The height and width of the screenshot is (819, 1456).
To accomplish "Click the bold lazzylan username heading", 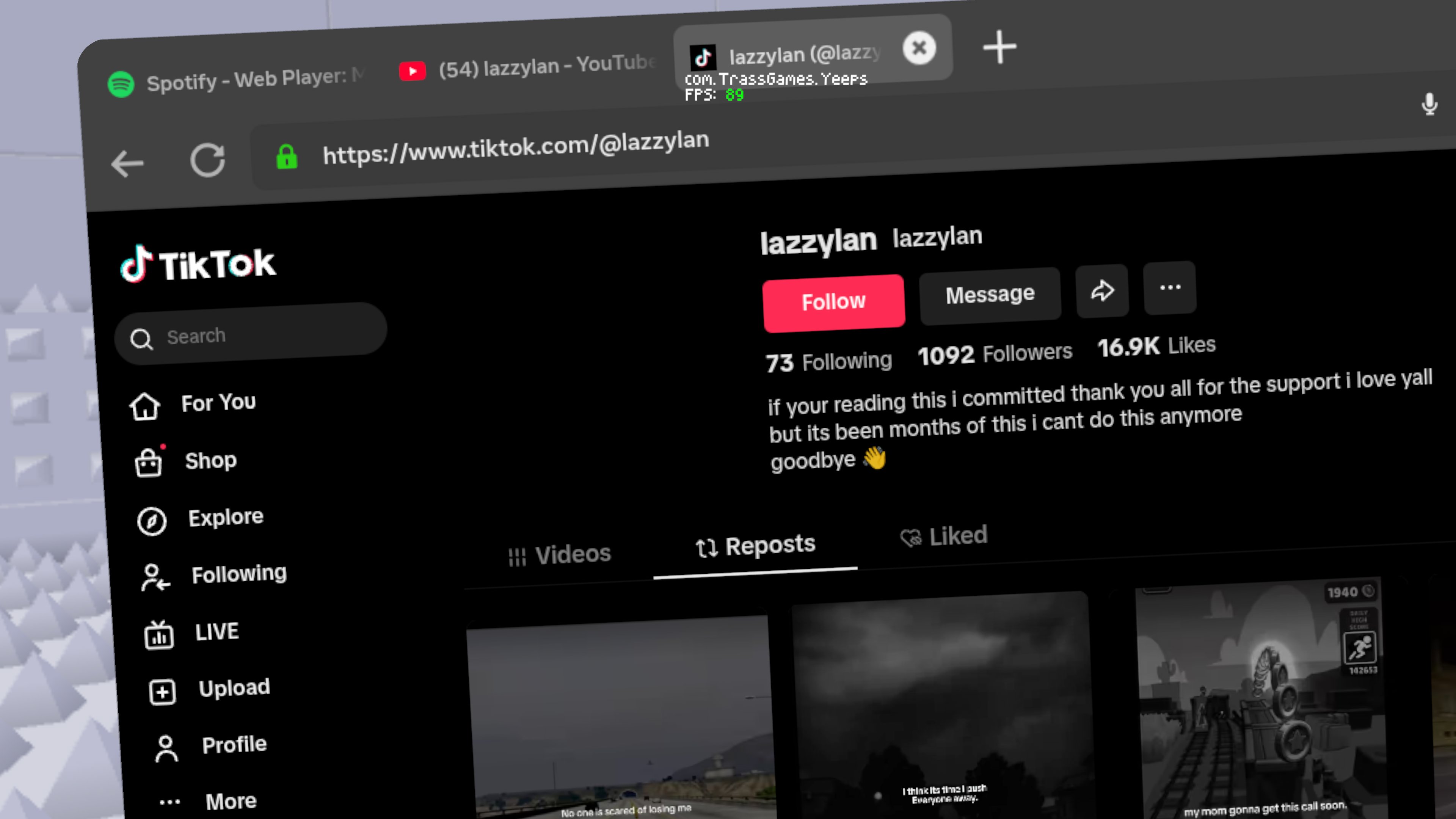I will point(818,242).
